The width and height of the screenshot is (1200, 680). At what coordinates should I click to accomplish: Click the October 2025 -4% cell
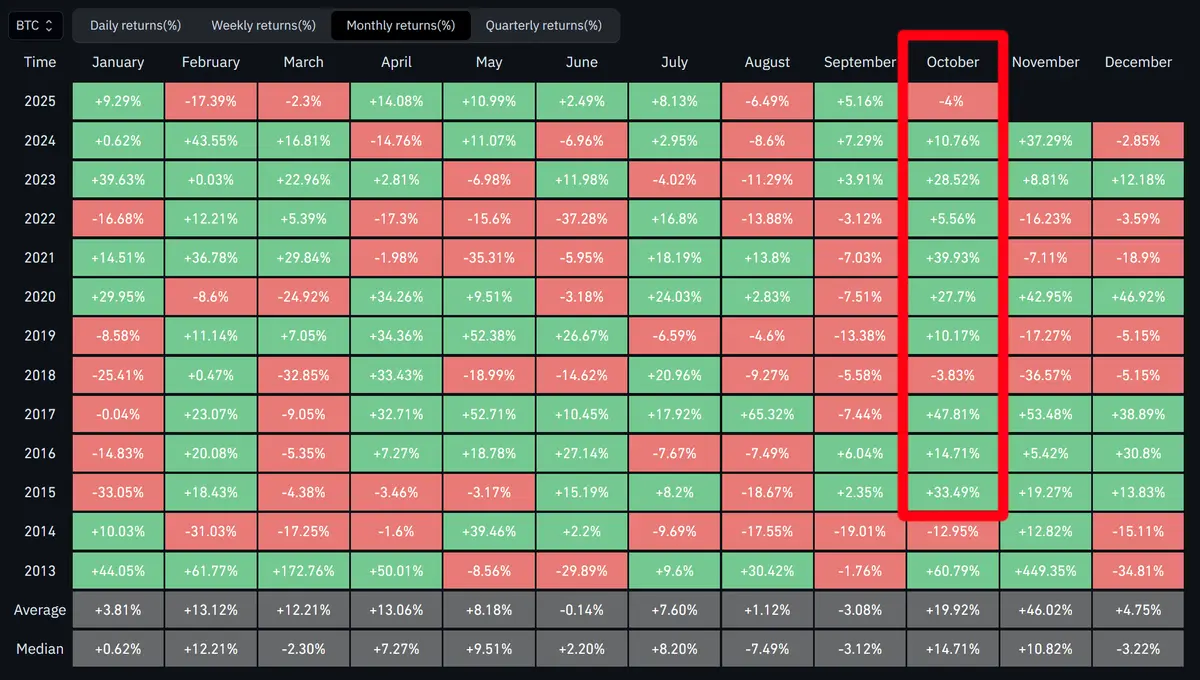coord(952,102)
